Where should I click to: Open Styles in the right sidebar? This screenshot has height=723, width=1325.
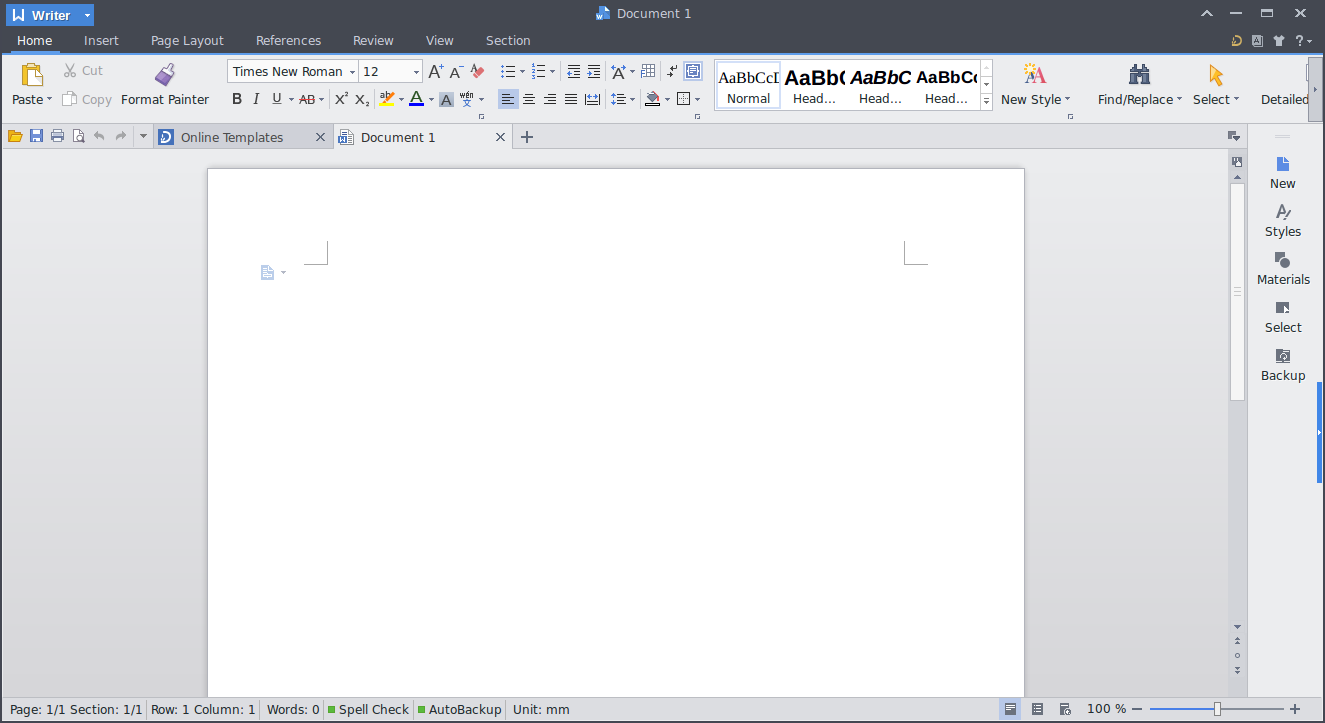(1283, 221)
